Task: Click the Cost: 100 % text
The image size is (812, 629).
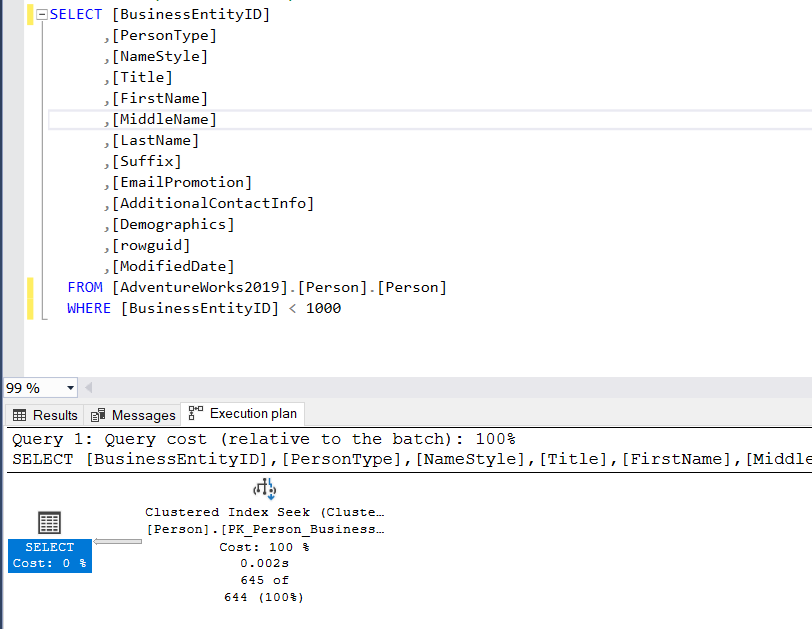Action: pos(264,547)
